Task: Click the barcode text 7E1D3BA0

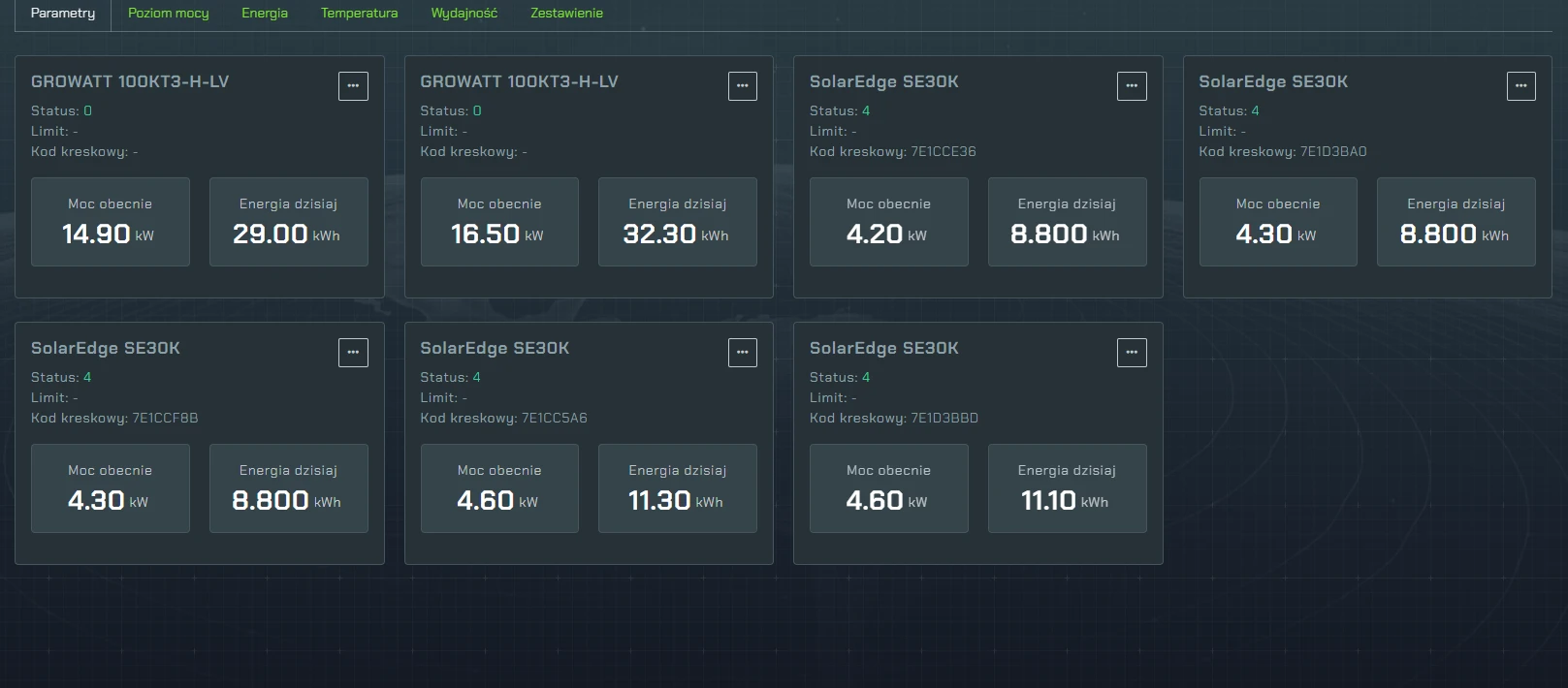Action: [1332, 152]
